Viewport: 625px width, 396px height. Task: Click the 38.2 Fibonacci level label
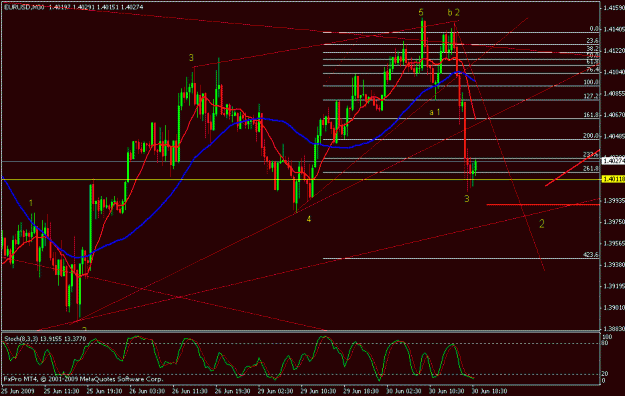[592, 49]
